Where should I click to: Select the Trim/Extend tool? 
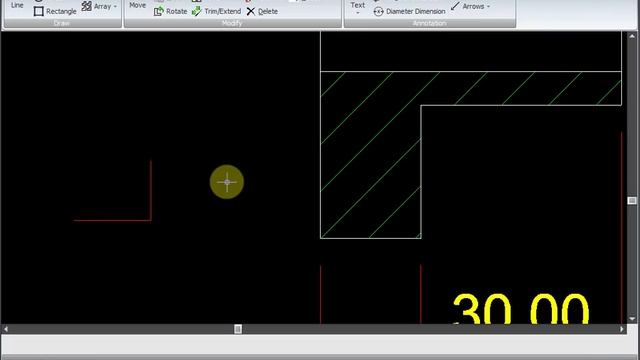(x=216, y=11)
